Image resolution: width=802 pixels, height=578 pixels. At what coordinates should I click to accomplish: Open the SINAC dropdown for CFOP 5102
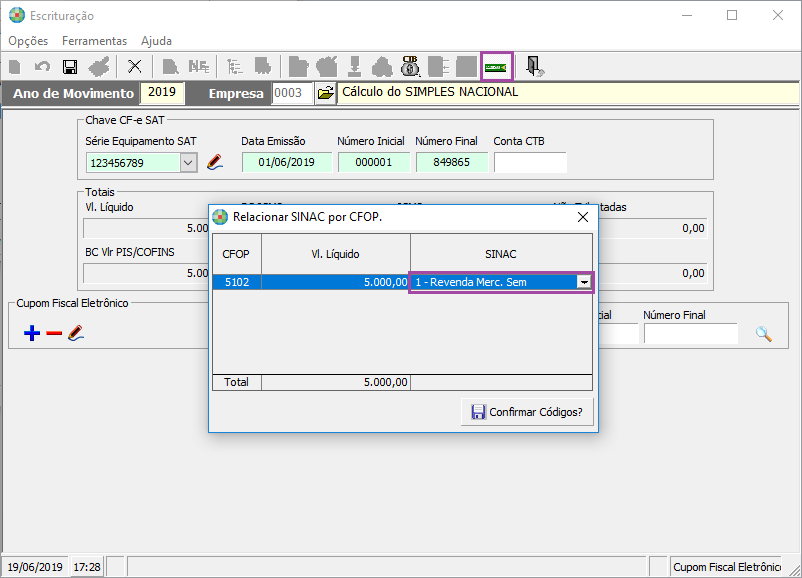click(584, 282)
